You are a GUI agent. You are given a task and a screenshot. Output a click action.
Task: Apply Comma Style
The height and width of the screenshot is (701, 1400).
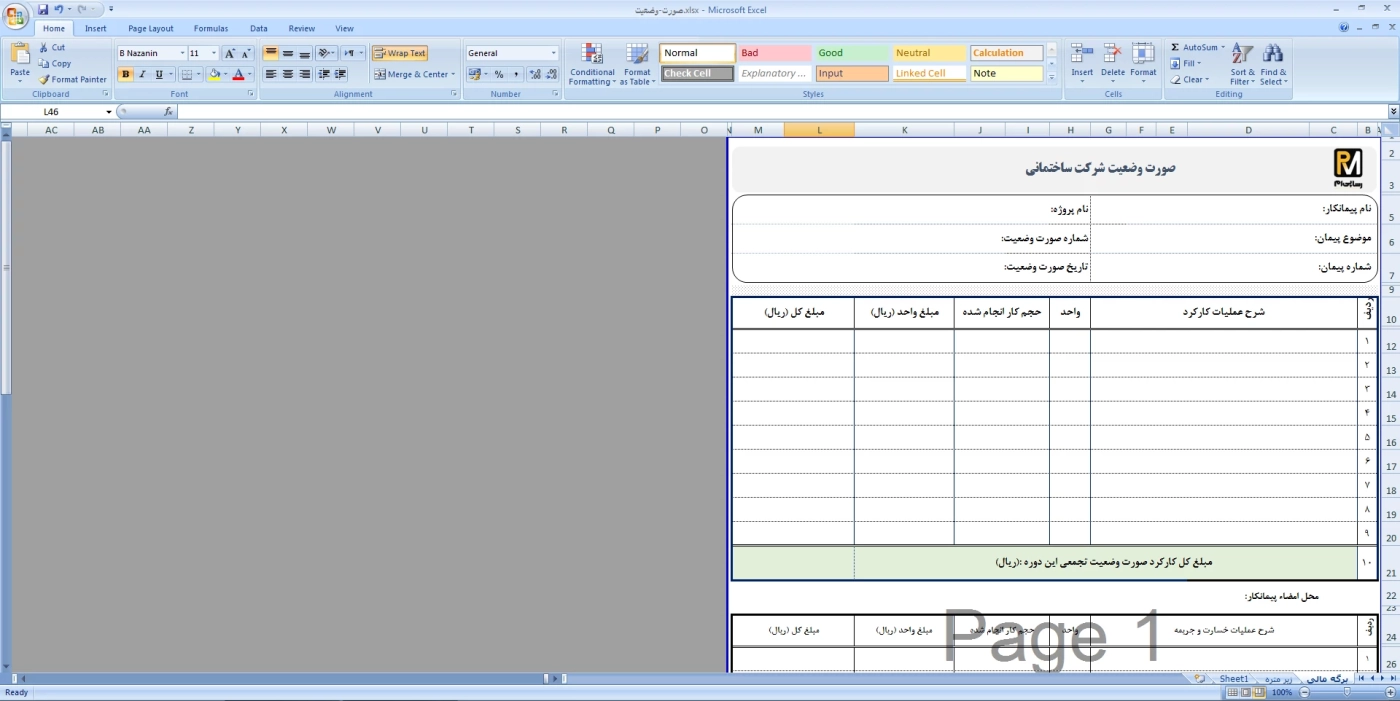click(516, 74)
